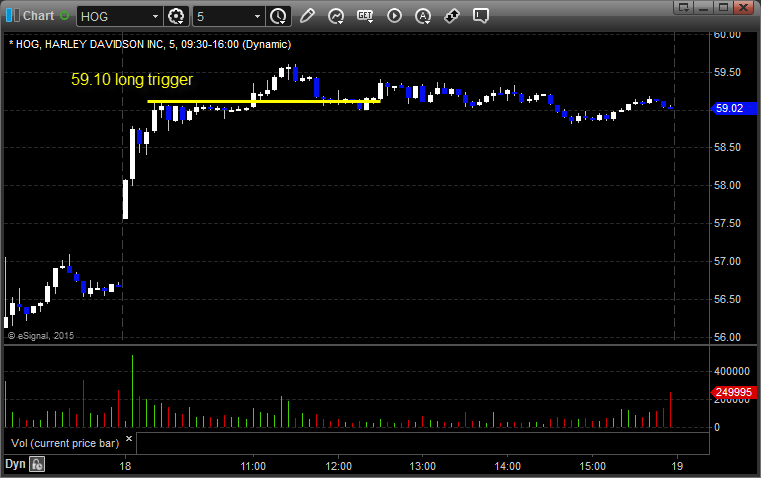761x478 pixels.
Task: Click the trade arrows icon
Action: tap(452, 16)
